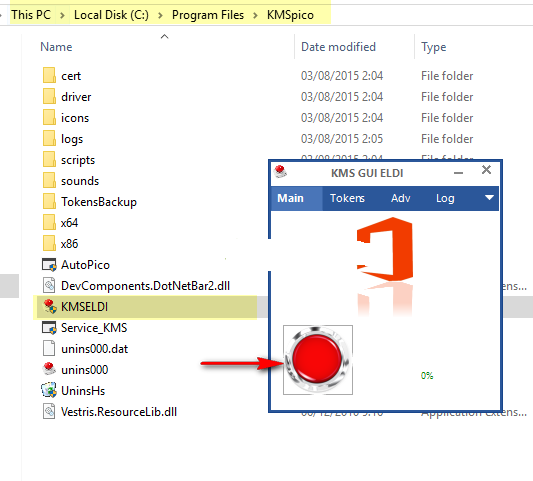Select the file name UninsHs

click(83, 391)
